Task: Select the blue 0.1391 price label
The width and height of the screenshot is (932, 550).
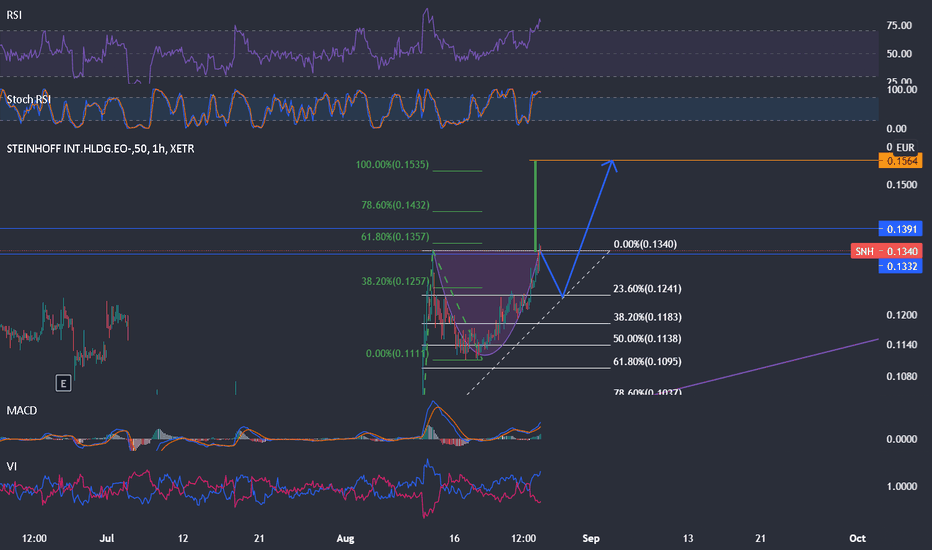Action: (900, 229)
